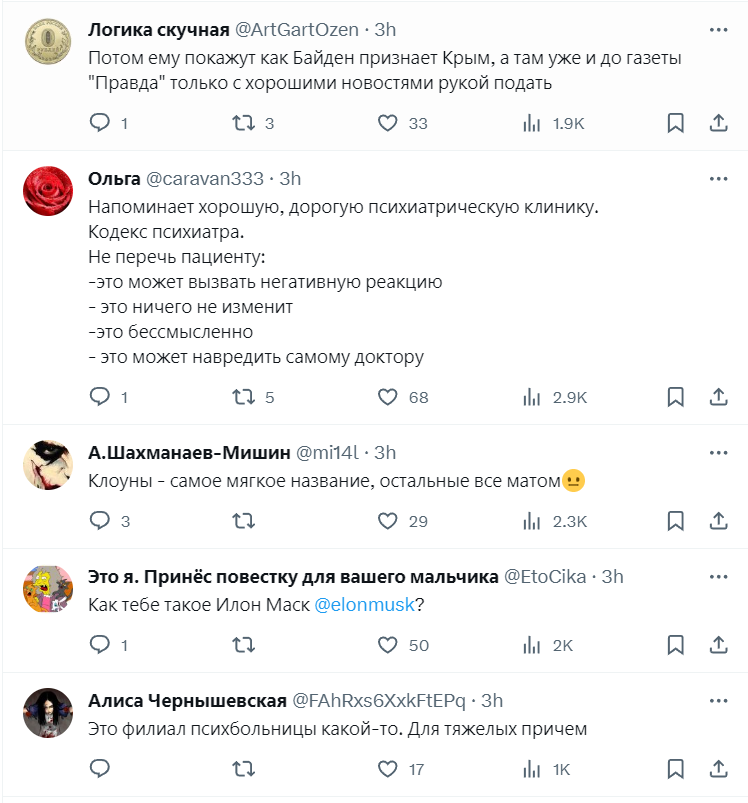Open more options on А.Шахманаев-Мишин's tweet
Viewport: 748px width, 803px height.
pyautogui.click(x=717, y=452)
